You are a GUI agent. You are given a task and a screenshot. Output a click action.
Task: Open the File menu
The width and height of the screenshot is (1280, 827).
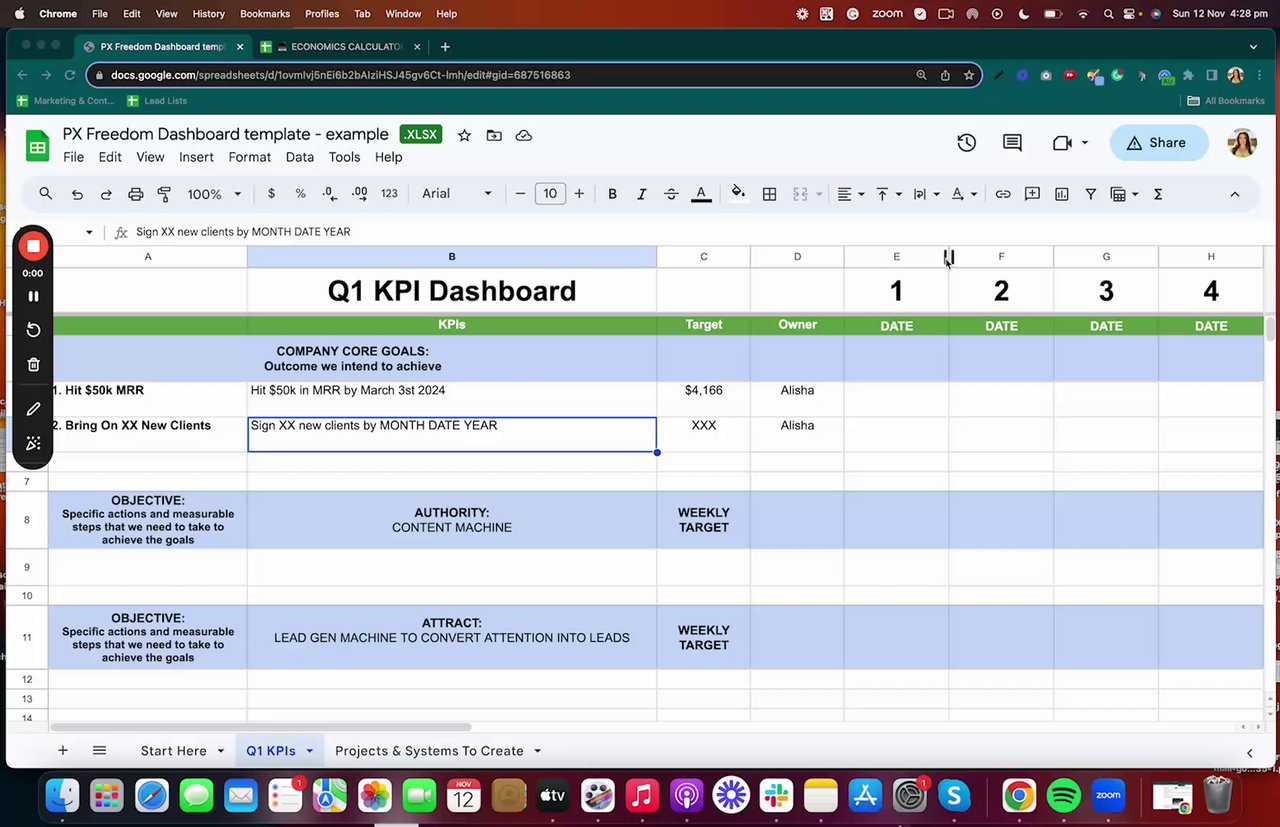[x=74, y=157]
